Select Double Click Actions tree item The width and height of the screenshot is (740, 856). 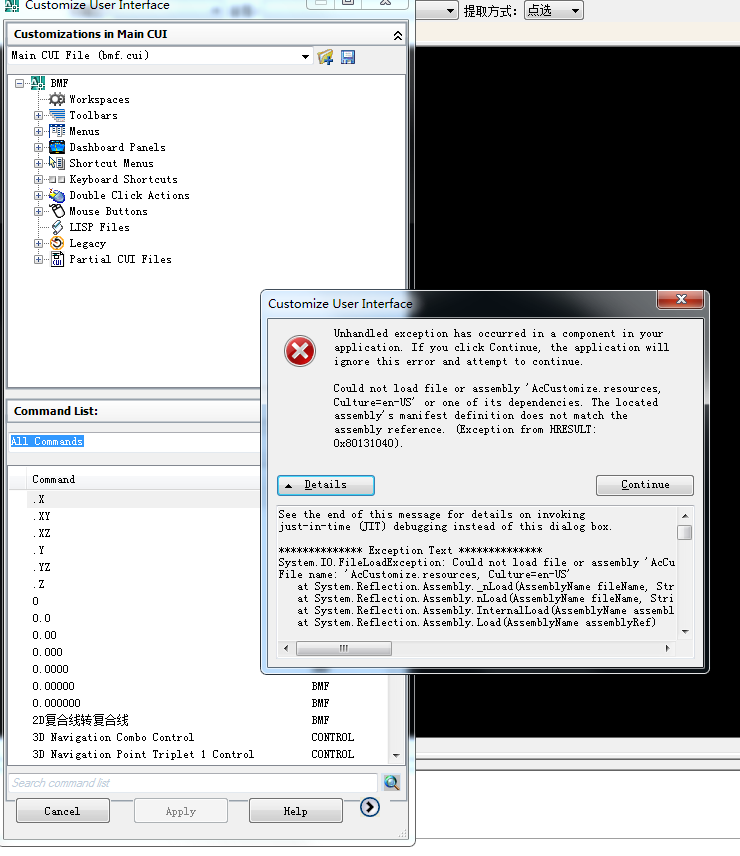129,195
